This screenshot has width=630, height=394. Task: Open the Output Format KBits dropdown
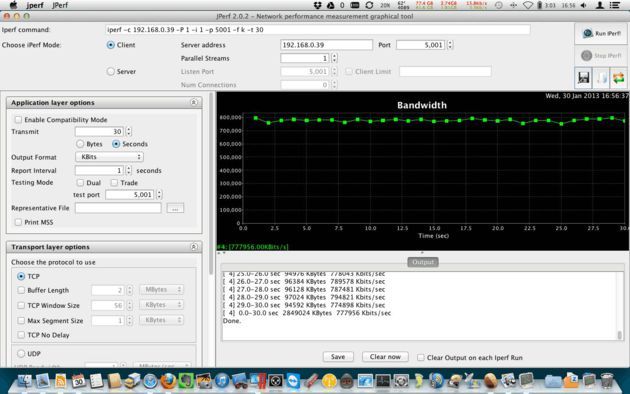click(x=110, y=157)
